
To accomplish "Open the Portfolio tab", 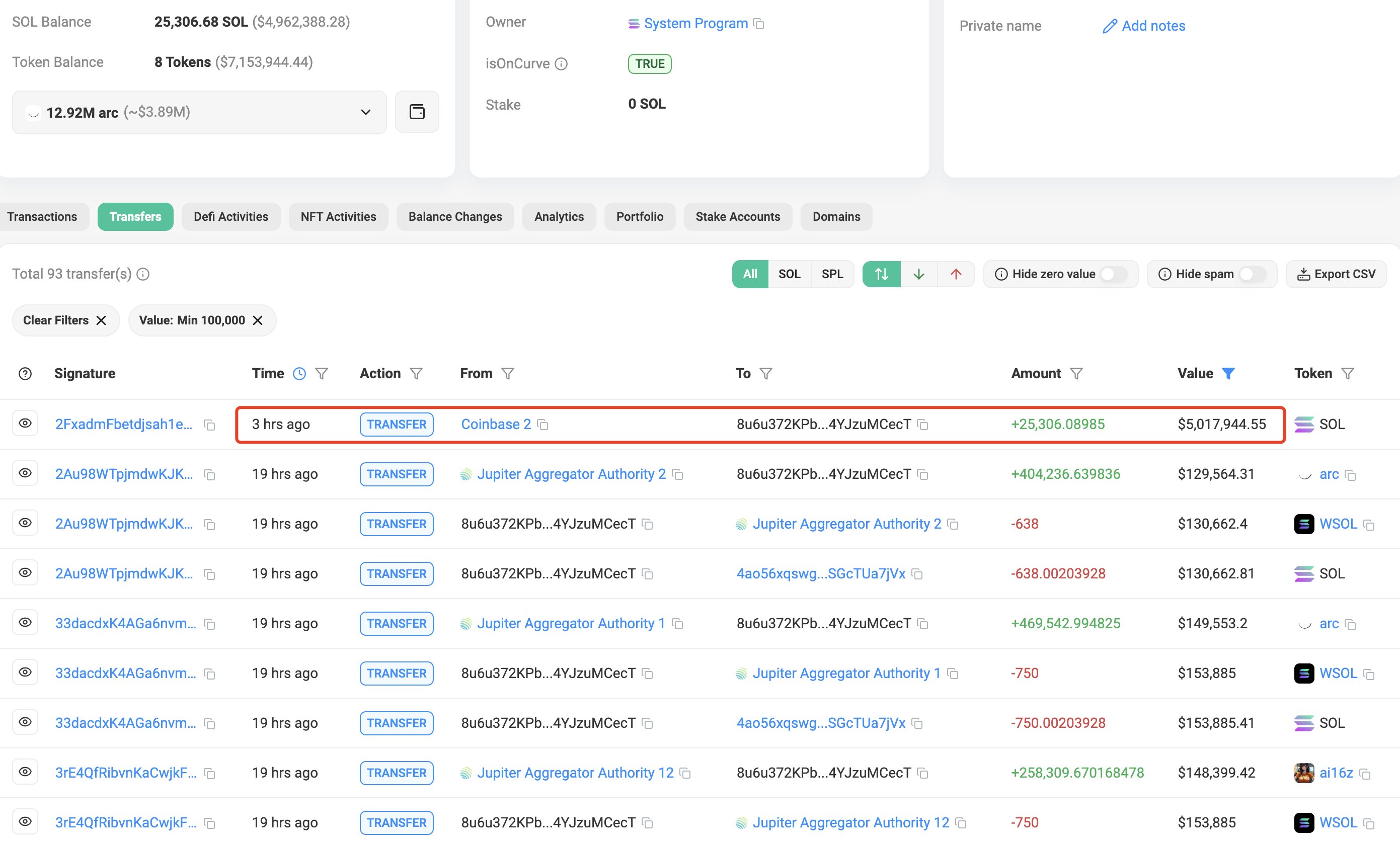I will click(640, 217).
